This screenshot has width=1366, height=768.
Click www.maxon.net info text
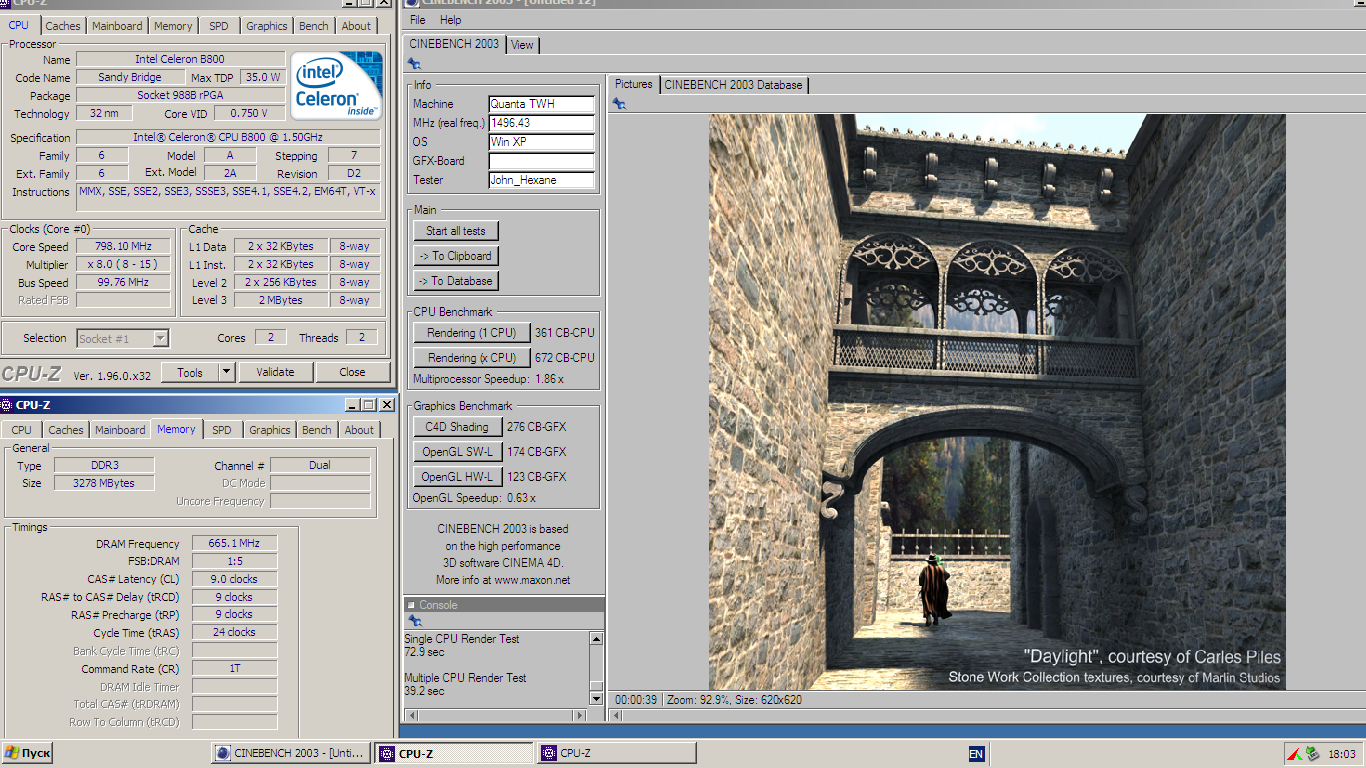tap(532, 580)
